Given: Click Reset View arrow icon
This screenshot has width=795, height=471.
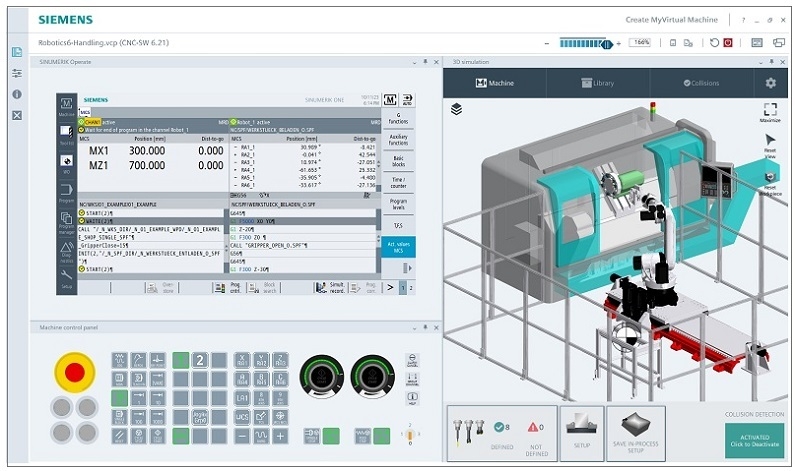Looking at the screenshot, I should pos(770,146).
